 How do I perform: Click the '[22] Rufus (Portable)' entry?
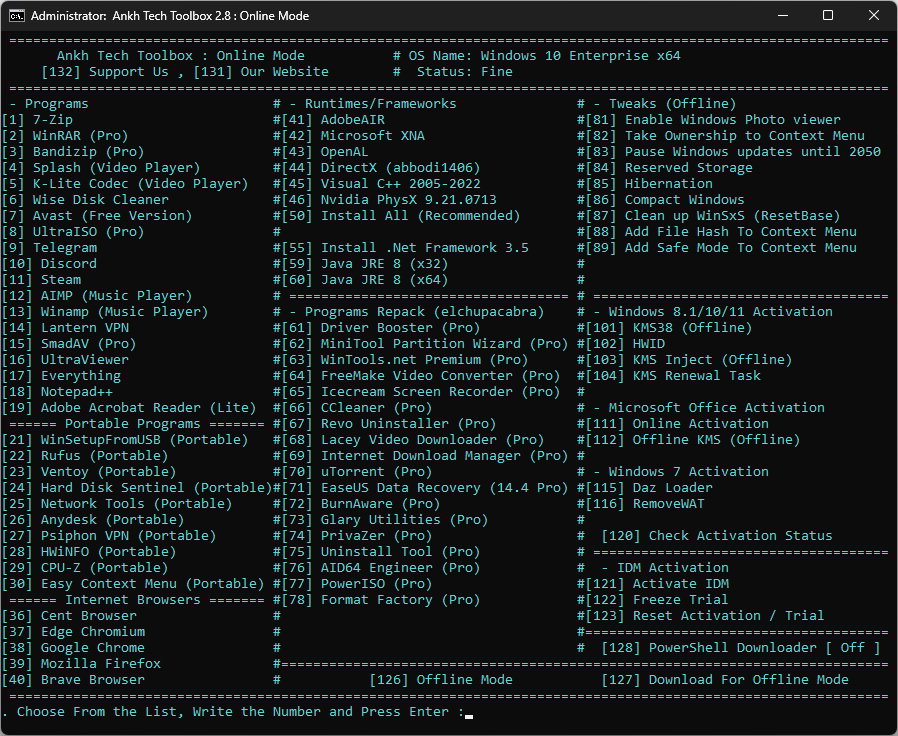(x=85, y=456)
